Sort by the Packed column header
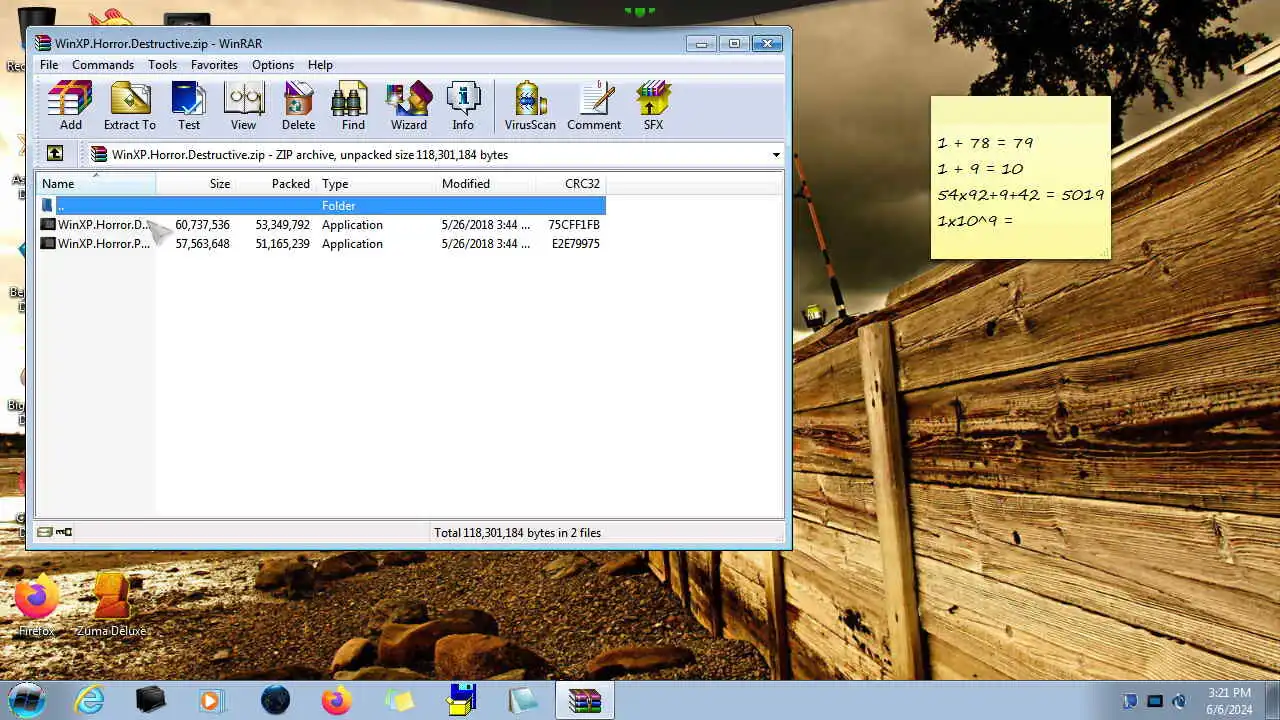Viewport: 1280px width, 720px height. click(x=276, y=184)
